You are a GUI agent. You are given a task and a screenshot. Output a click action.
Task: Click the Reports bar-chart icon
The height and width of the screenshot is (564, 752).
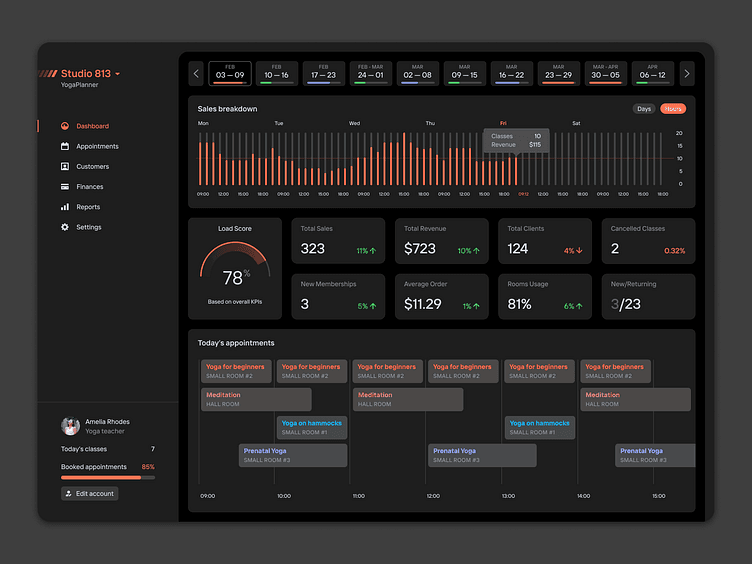[x=65, y=207]
